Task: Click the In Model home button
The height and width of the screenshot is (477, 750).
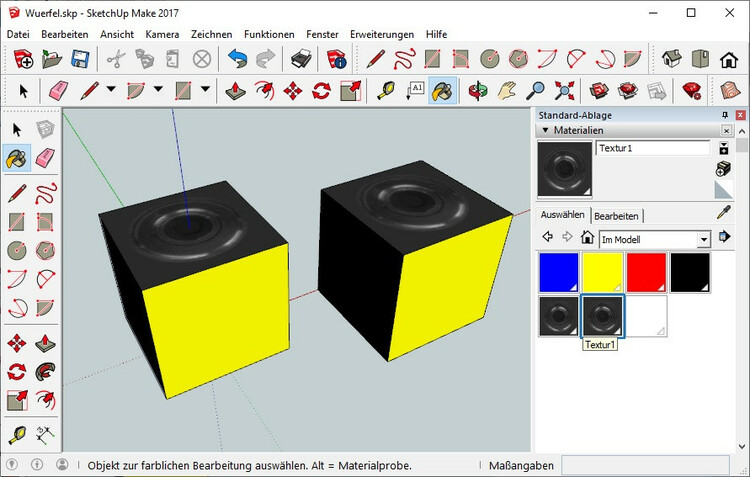Action: [588, 239]
